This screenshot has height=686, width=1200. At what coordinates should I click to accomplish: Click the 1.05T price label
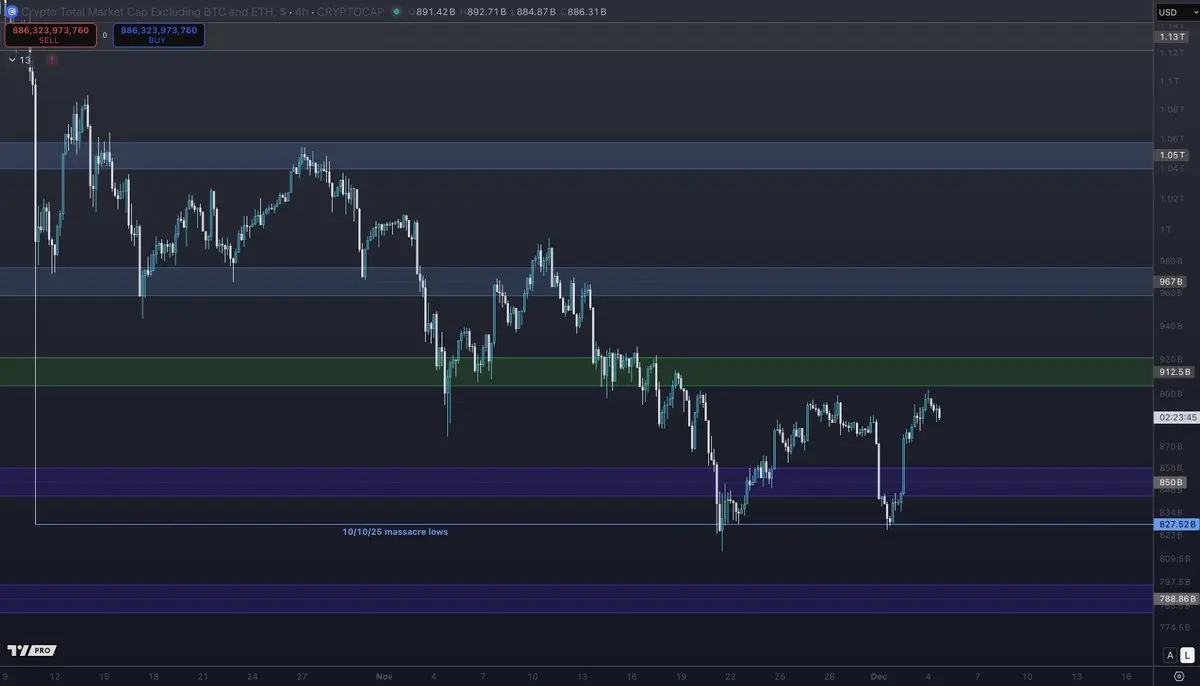pos(1171,155)
